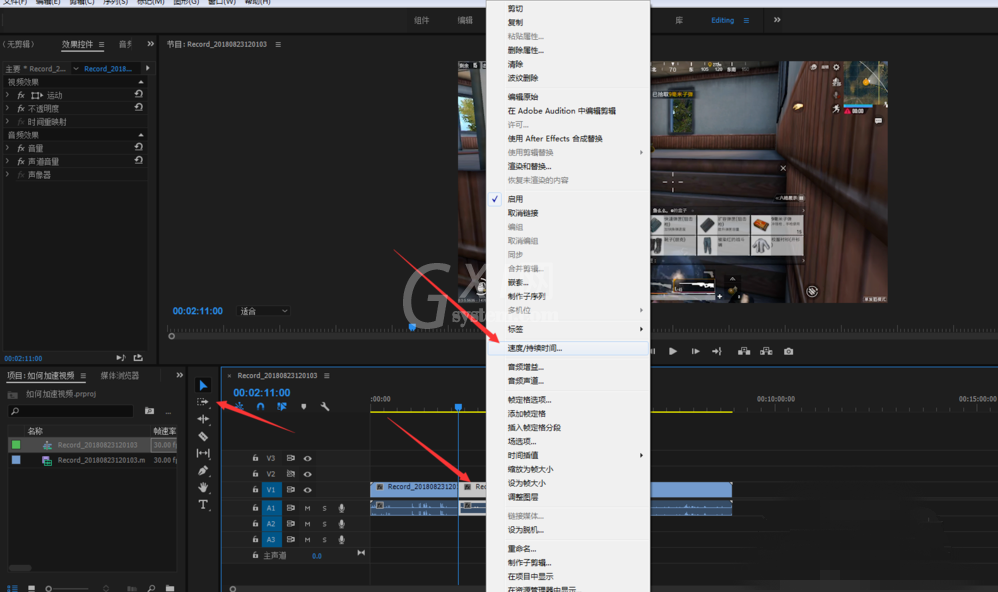Image resolution: width=998 pixels, height=592 pixels.
Task: Mute the A1 audio track
Action: coord(307,508)
